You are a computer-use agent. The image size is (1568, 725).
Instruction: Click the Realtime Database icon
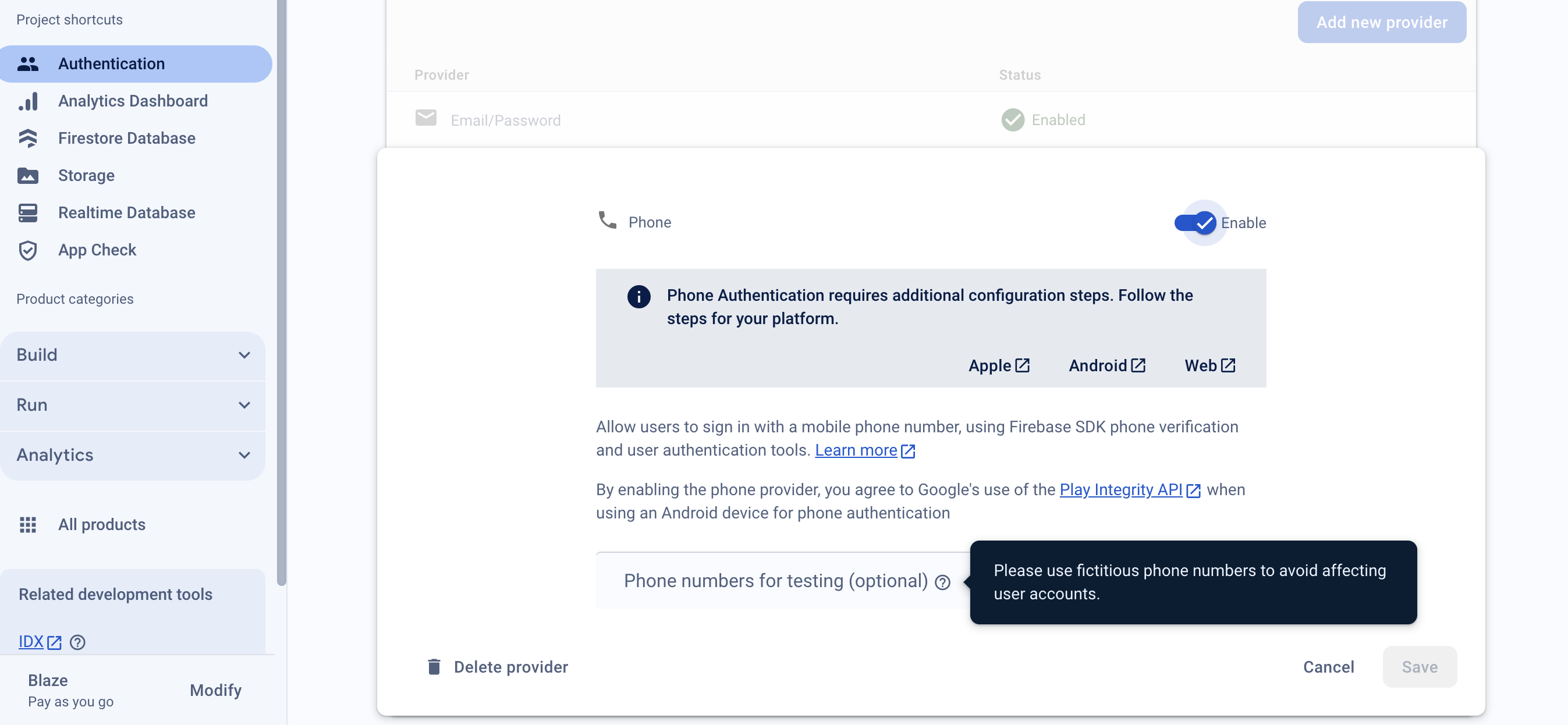28,212
